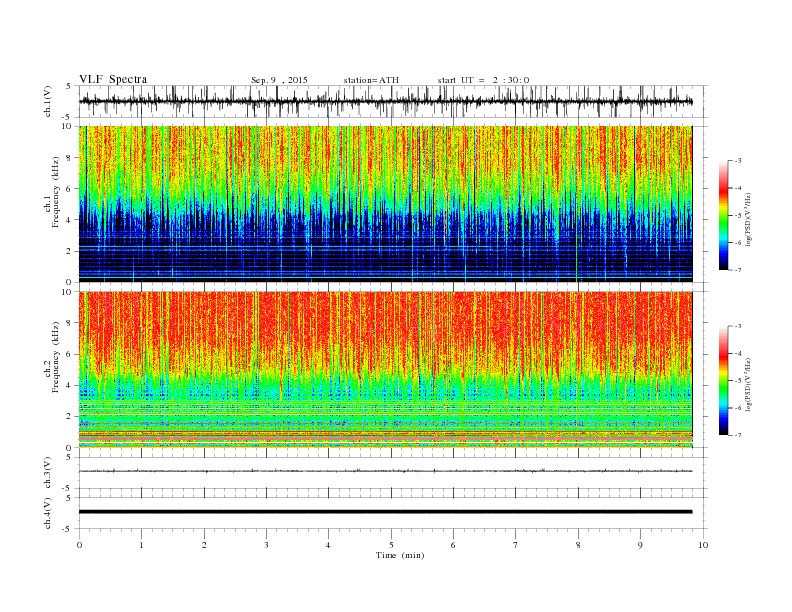Click inside the ch.1 spectrogram panel
This screenshot has width=792, height=612.
pyautogui.click(x=386, y=204)
